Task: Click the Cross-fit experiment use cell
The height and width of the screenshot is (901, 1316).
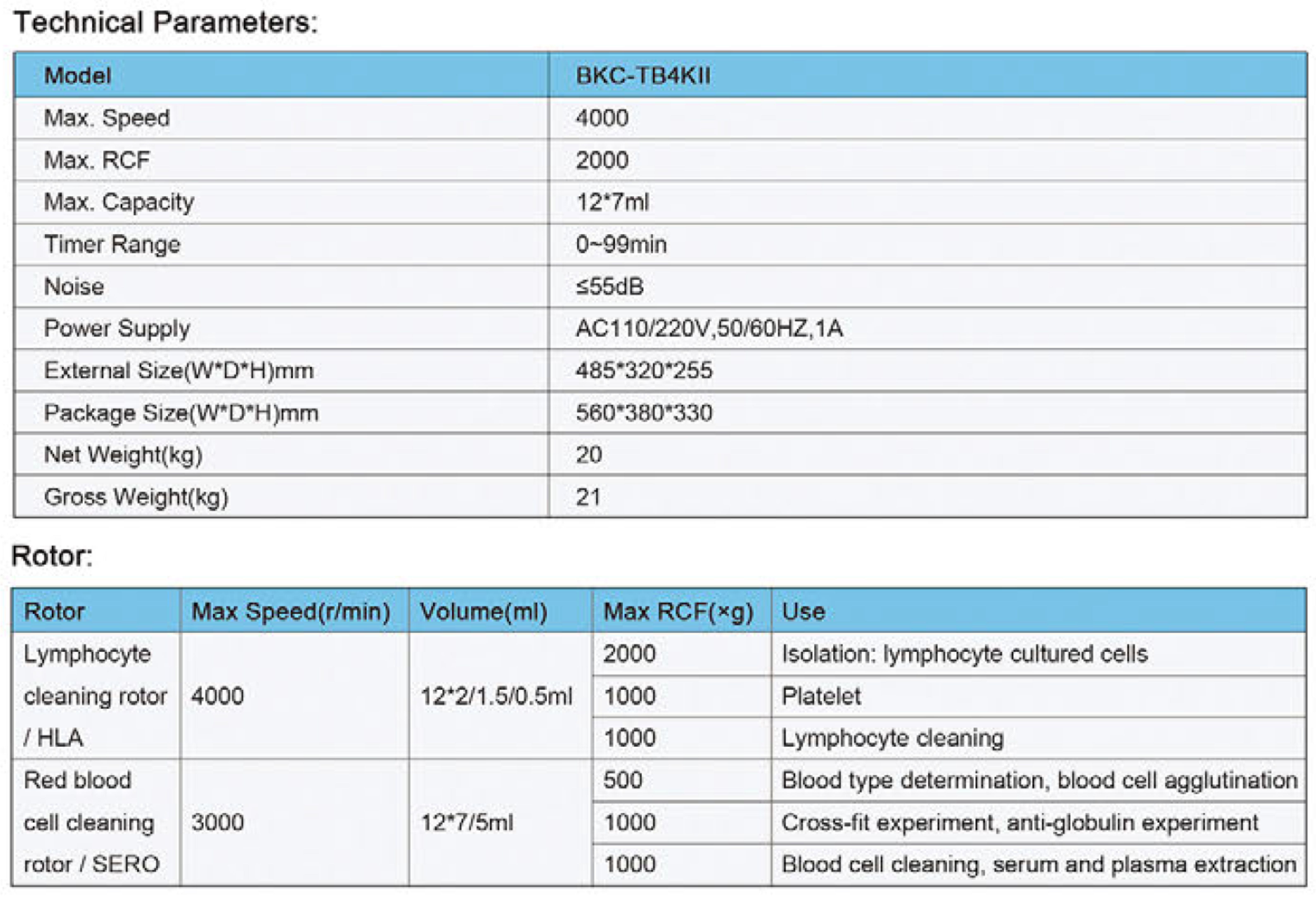Action: (x=1019, y=822)
